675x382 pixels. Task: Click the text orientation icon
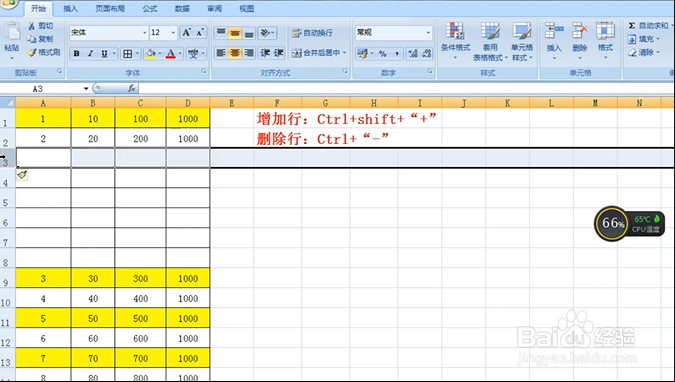point(266,33)
